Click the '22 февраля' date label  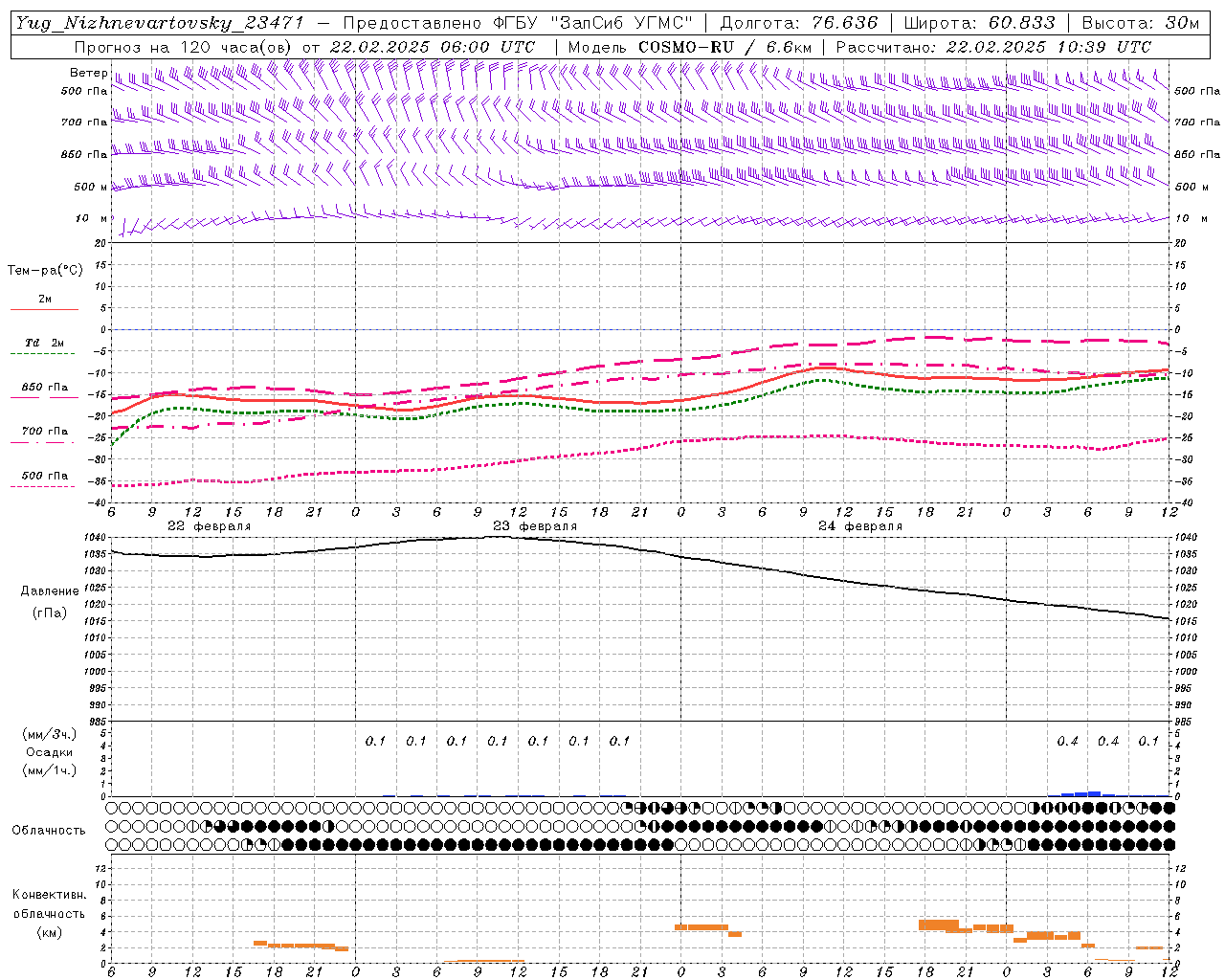[x=209, y=525]
